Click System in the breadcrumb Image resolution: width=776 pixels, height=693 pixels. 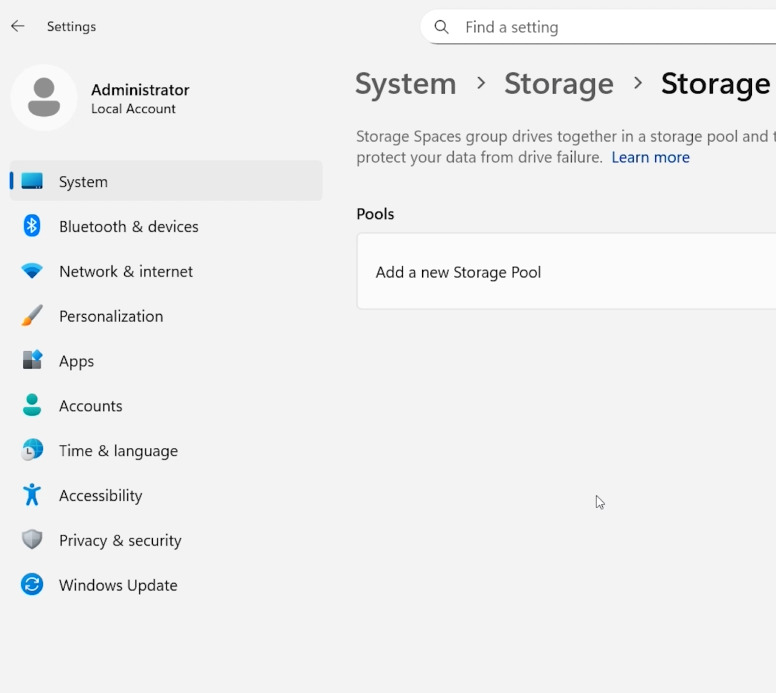[405, 84]
